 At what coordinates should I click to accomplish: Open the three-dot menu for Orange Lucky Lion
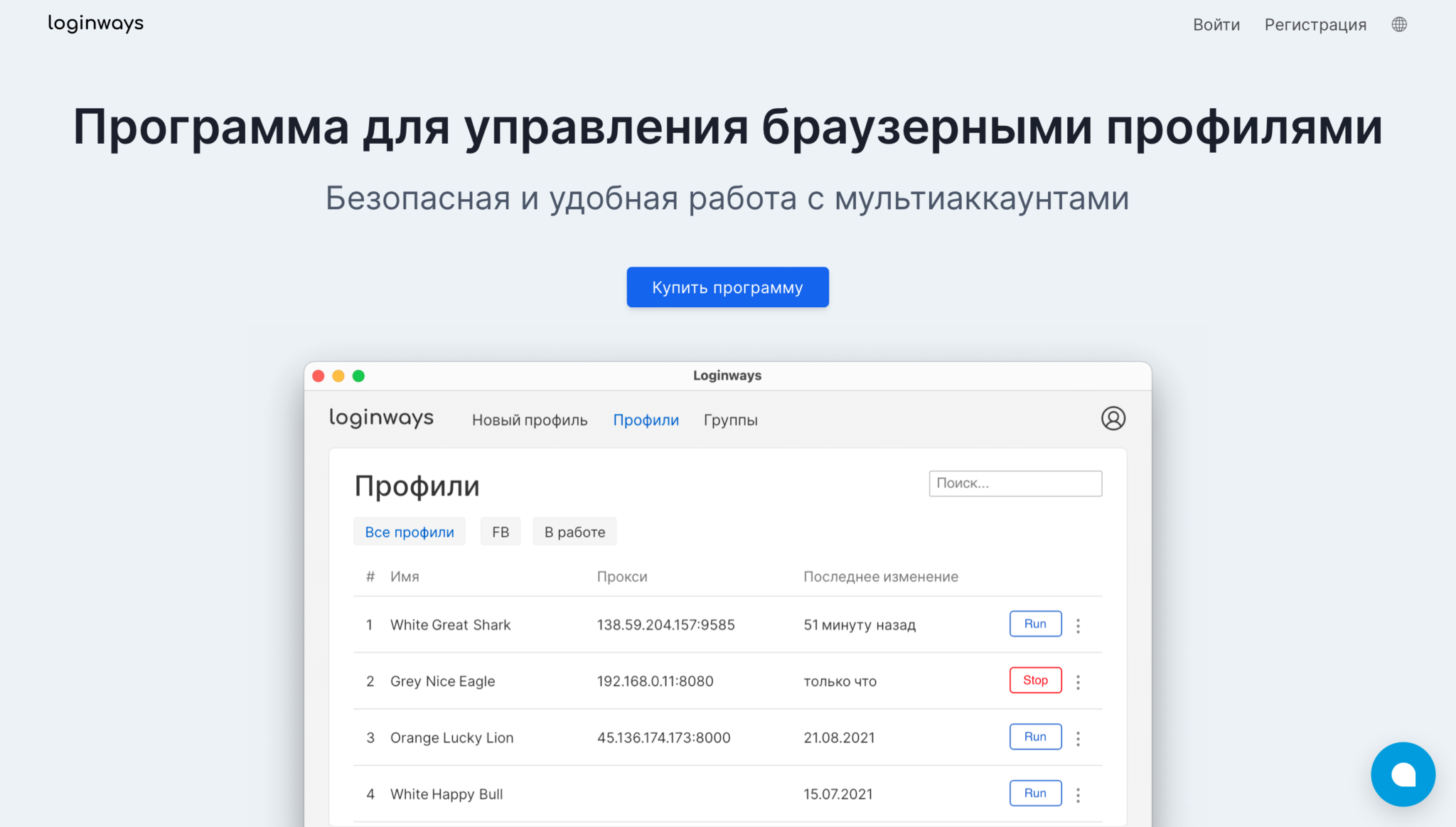[1078, 738]
